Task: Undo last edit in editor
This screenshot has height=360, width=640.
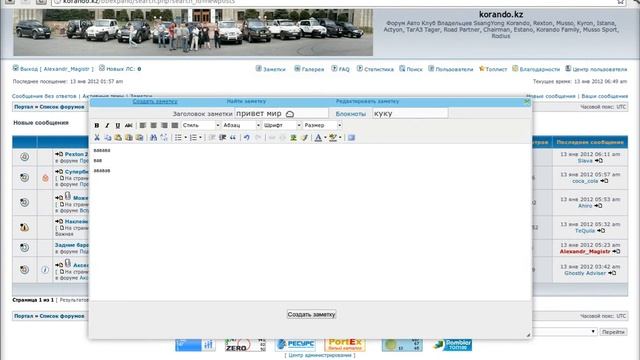Action: 247,138
